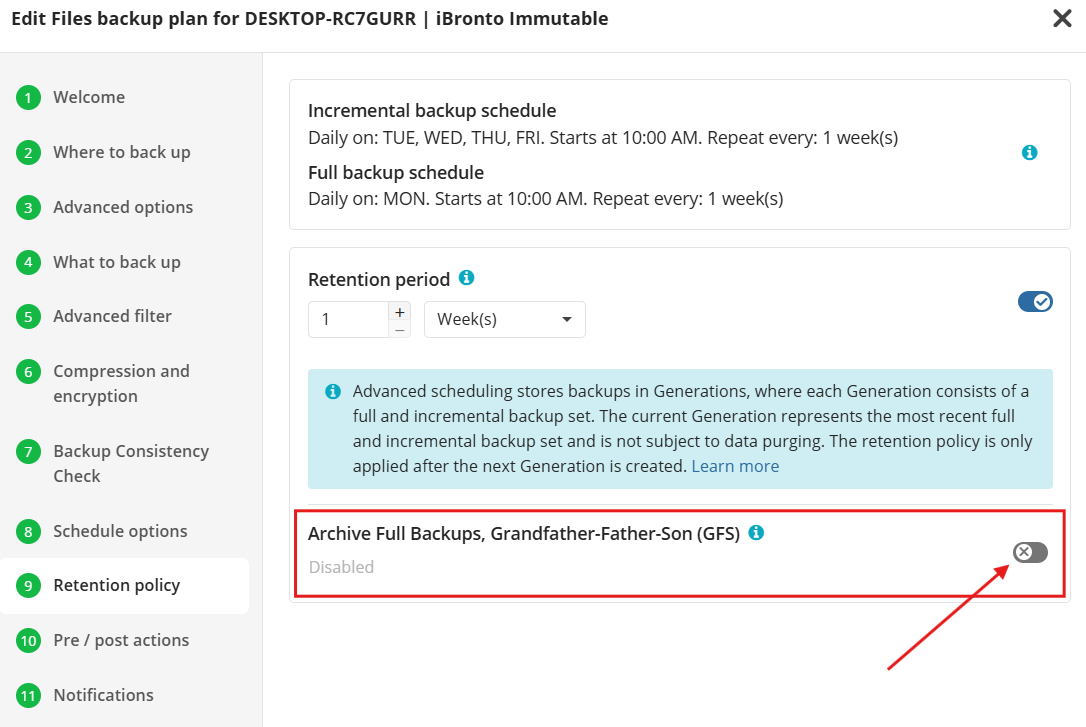Screen dimensions: 1086x727
Task: Go to Where to back up step
Action: point(121,152)
